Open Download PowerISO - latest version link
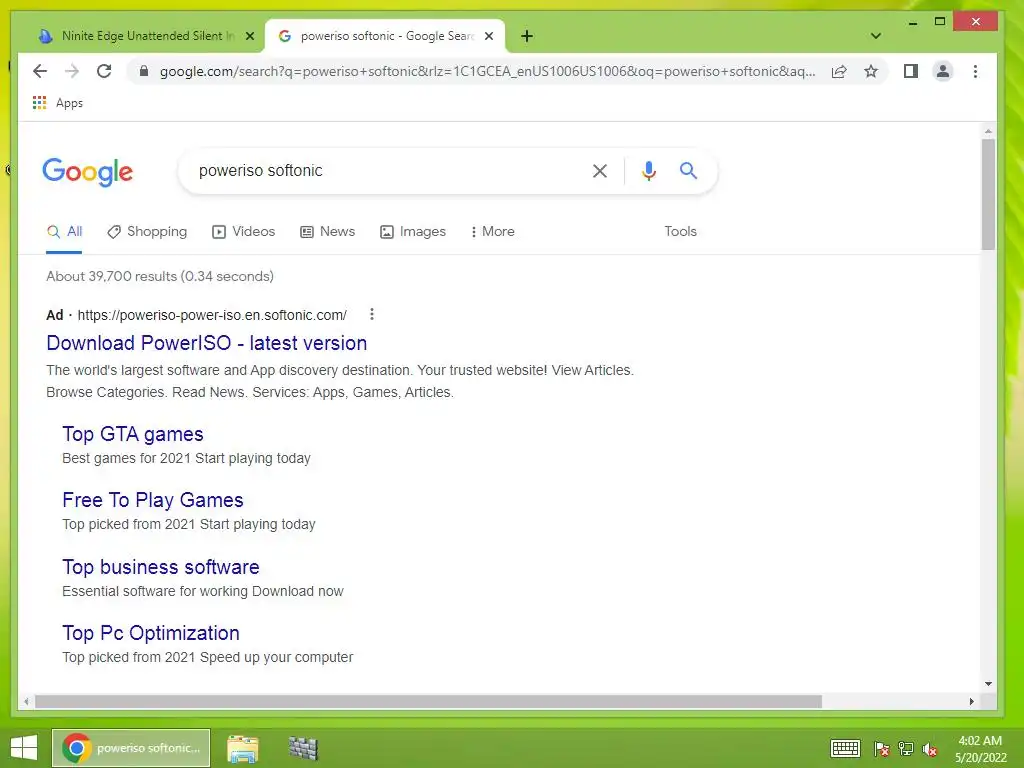 click(206, 343)
